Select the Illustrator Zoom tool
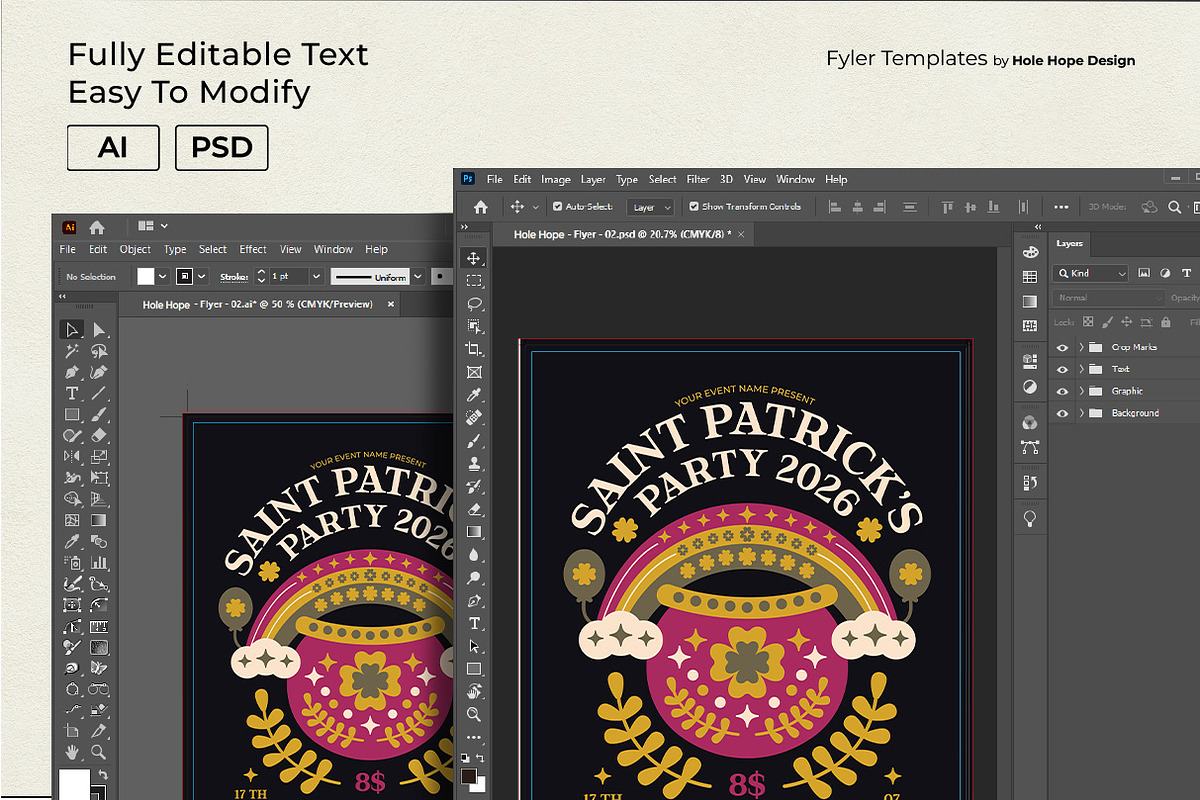1200x800 pixels. coord(99,752)
